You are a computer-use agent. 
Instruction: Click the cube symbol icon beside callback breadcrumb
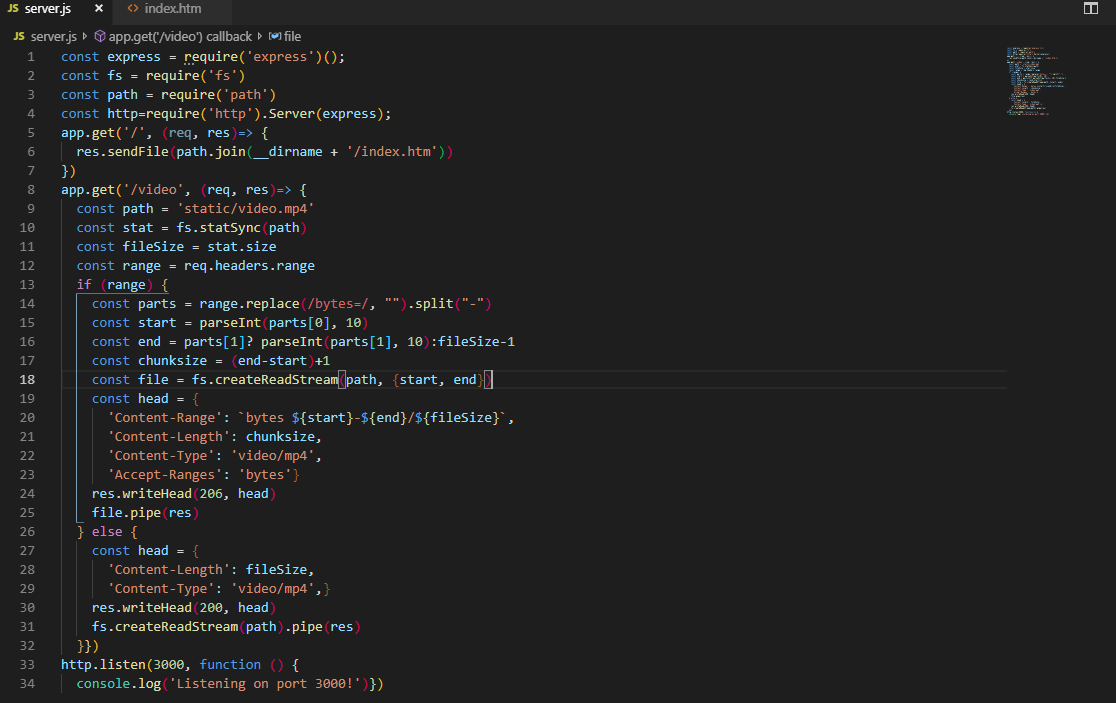[100, 36]
